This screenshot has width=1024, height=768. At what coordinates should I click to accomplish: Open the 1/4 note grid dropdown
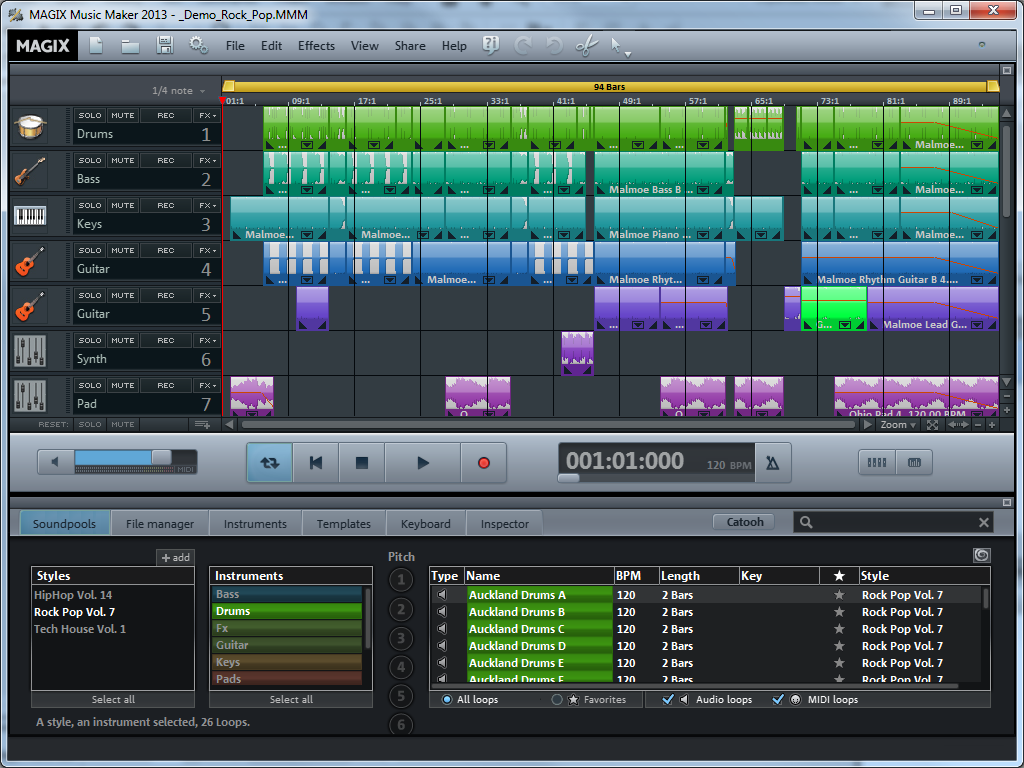[179, 91]
